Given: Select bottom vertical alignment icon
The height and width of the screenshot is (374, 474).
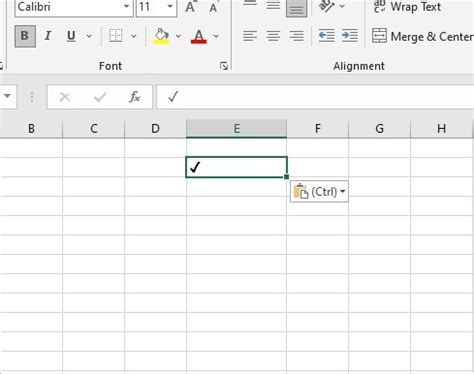Looking at the screenshot, I should click(296, 7).
